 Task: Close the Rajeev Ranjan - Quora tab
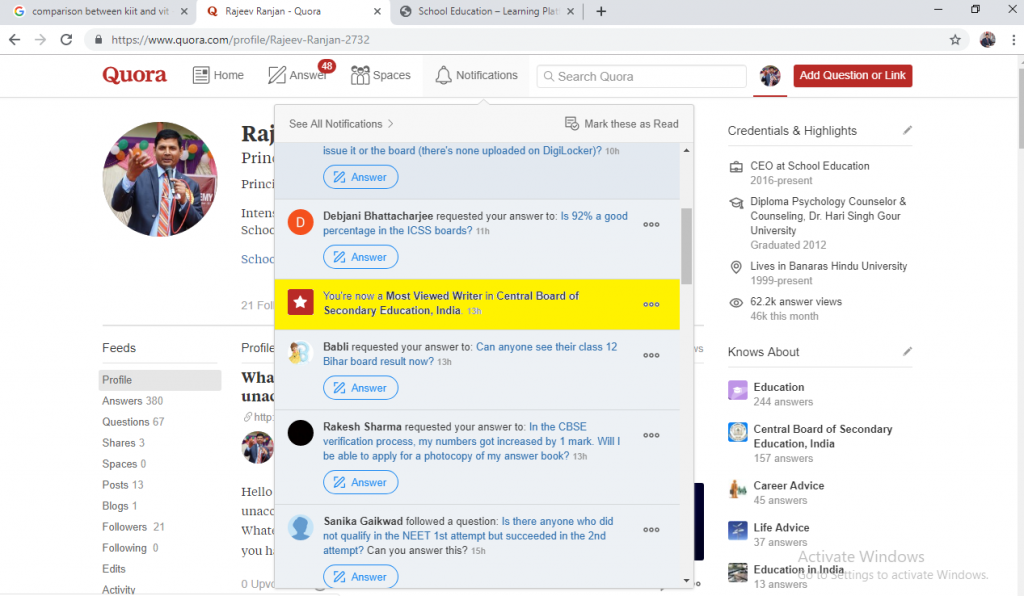377,11
